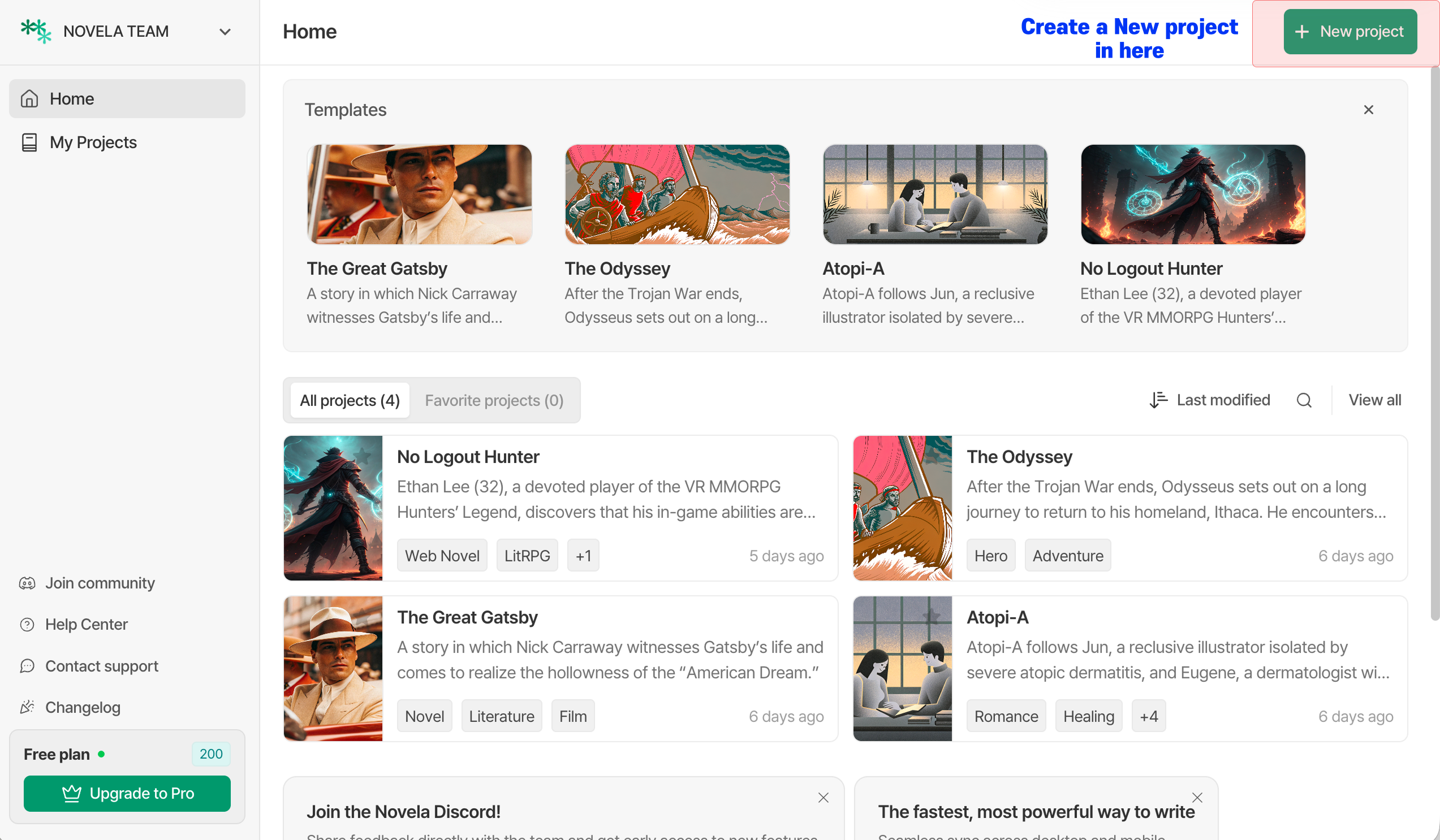Go to My Projects in sidebar
This screenshot has width=1440, height=840.
click(x=127, y=142)
